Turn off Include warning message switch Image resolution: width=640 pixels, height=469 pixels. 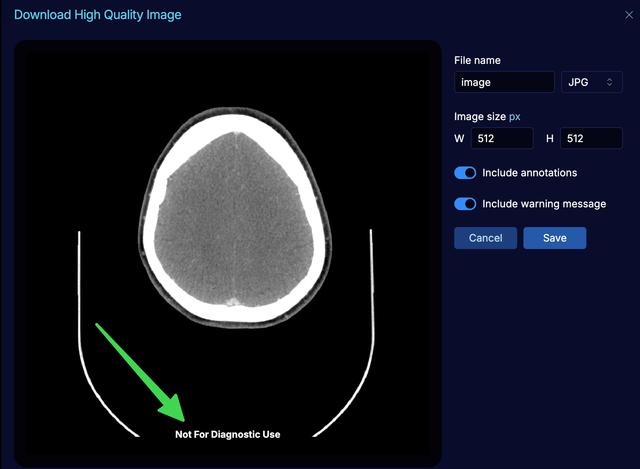465,204
